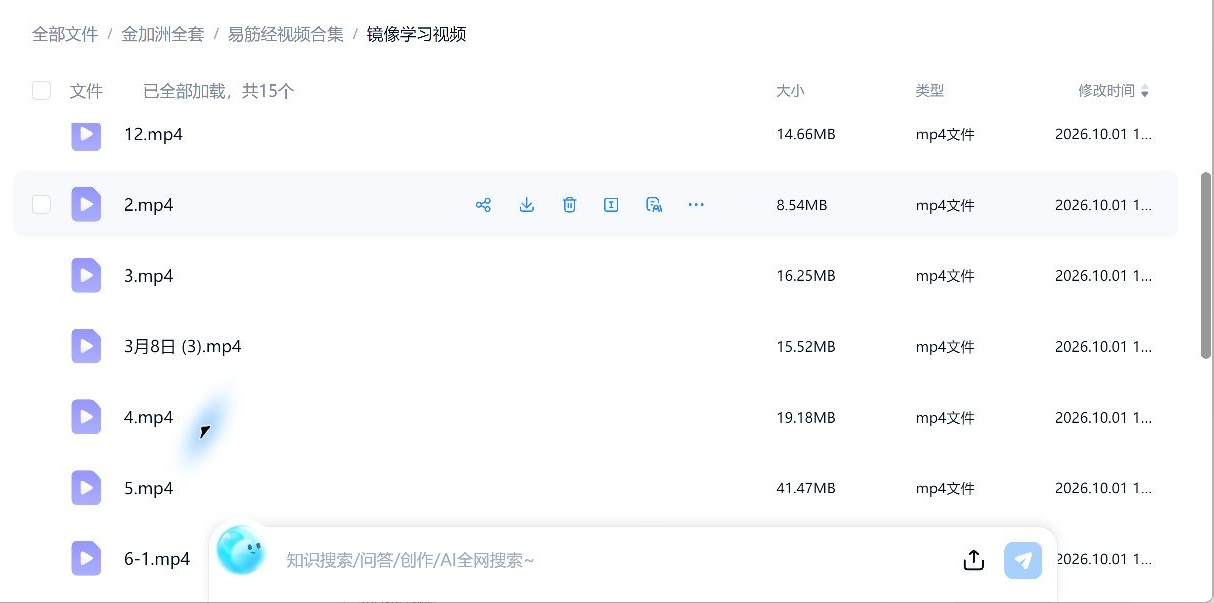Open more actions for 2.mp4

[x=697, y=205]
